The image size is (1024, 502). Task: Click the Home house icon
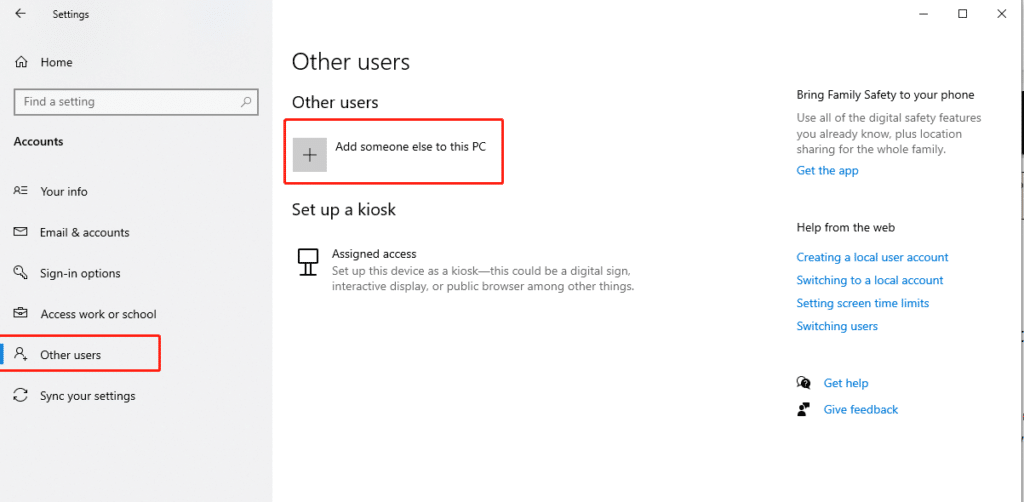pyautogui.click(x=22, y=62)
